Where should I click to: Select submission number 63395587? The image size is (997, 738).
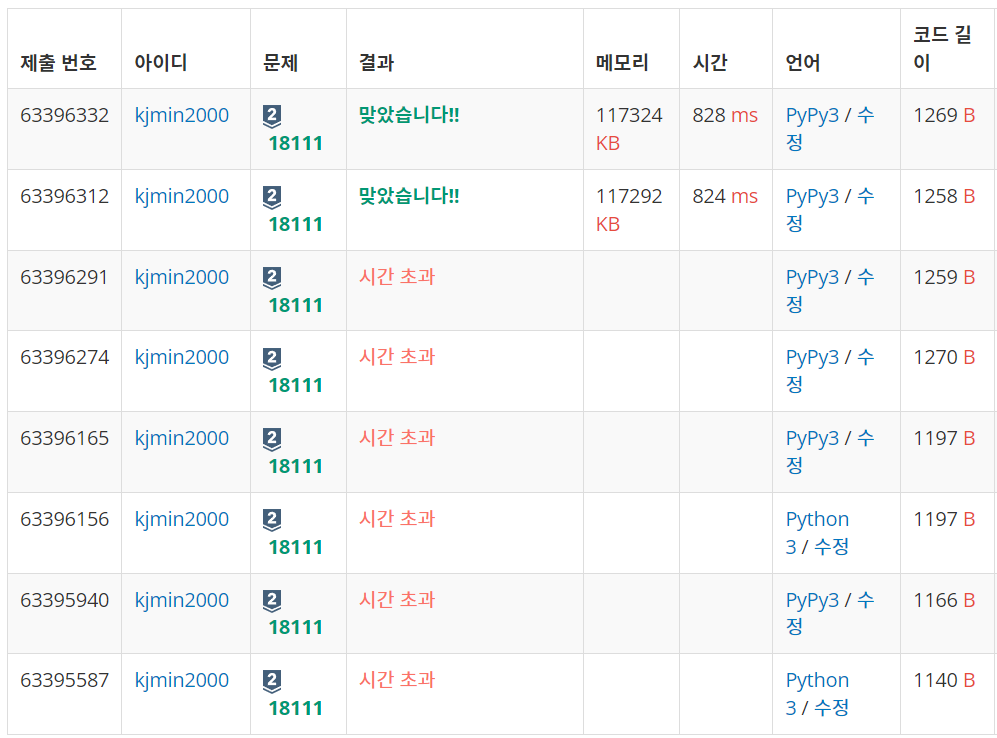click(65, 680)
